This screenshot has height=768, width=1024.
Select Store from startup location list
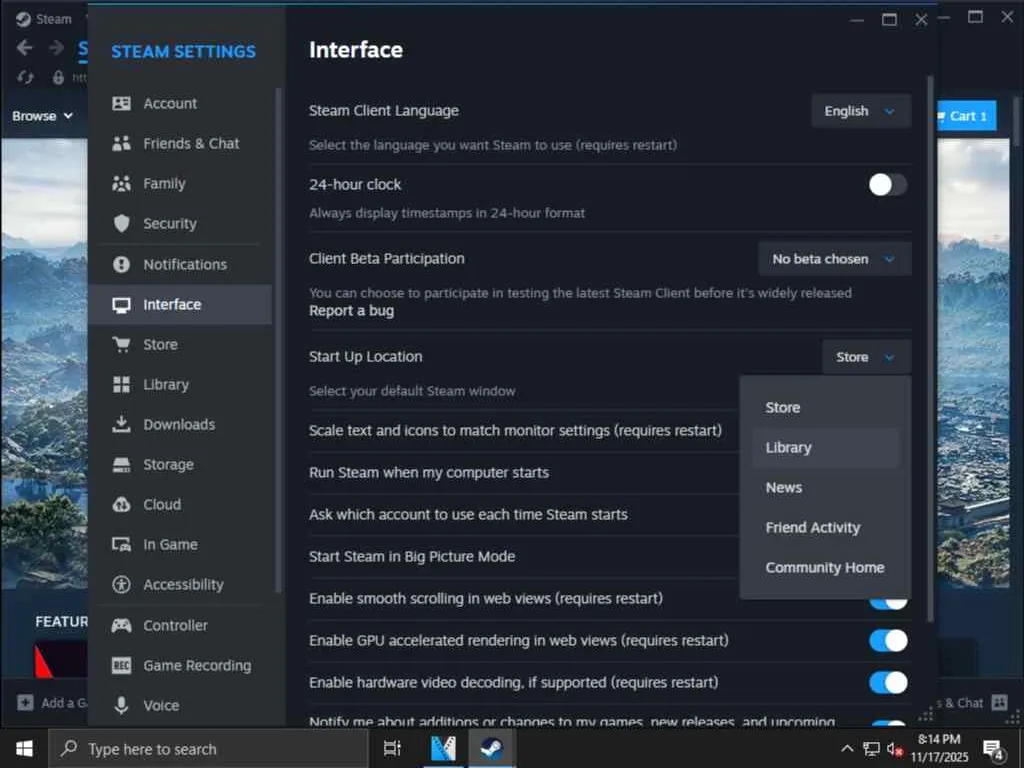(x=825, y=408)
